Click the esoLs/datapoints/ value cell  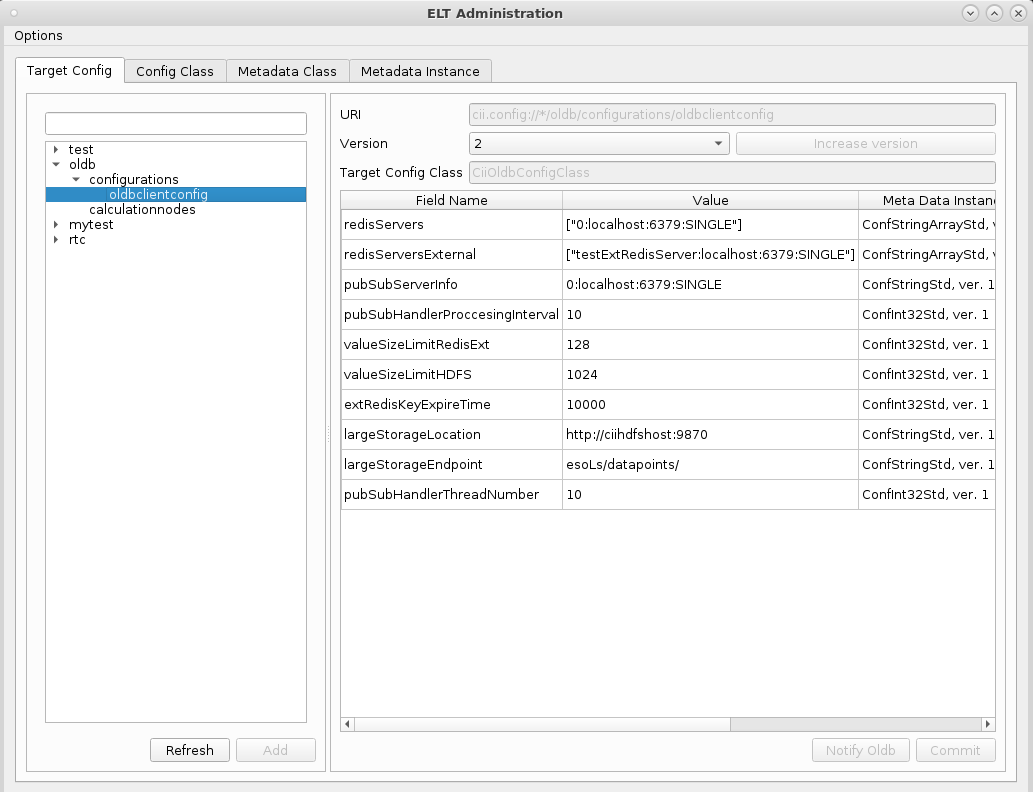pyautogui.click(x=710, y=465)
